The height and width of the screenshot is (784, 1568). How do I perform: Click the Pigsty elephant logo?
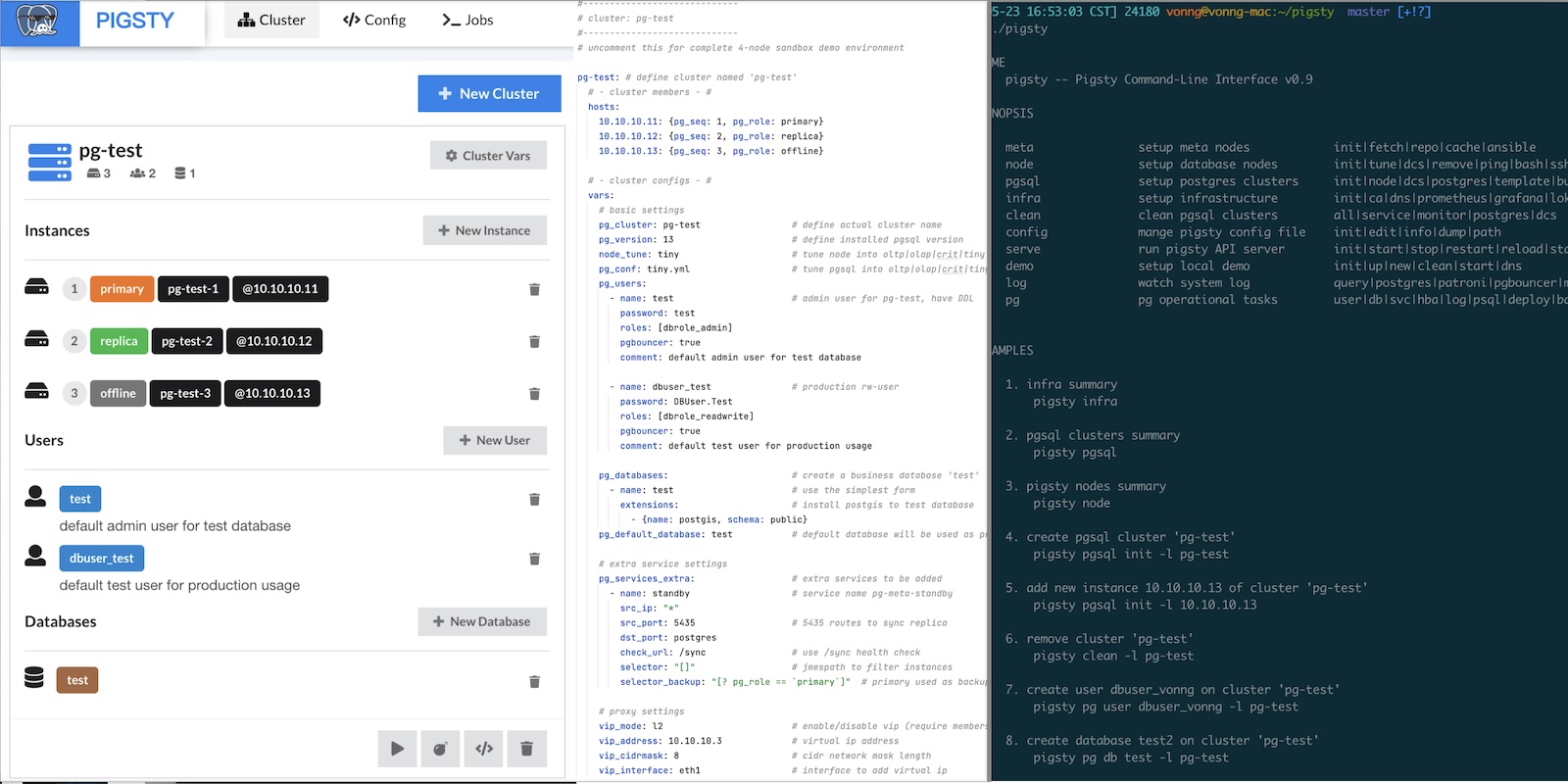[x=39, y=22]
